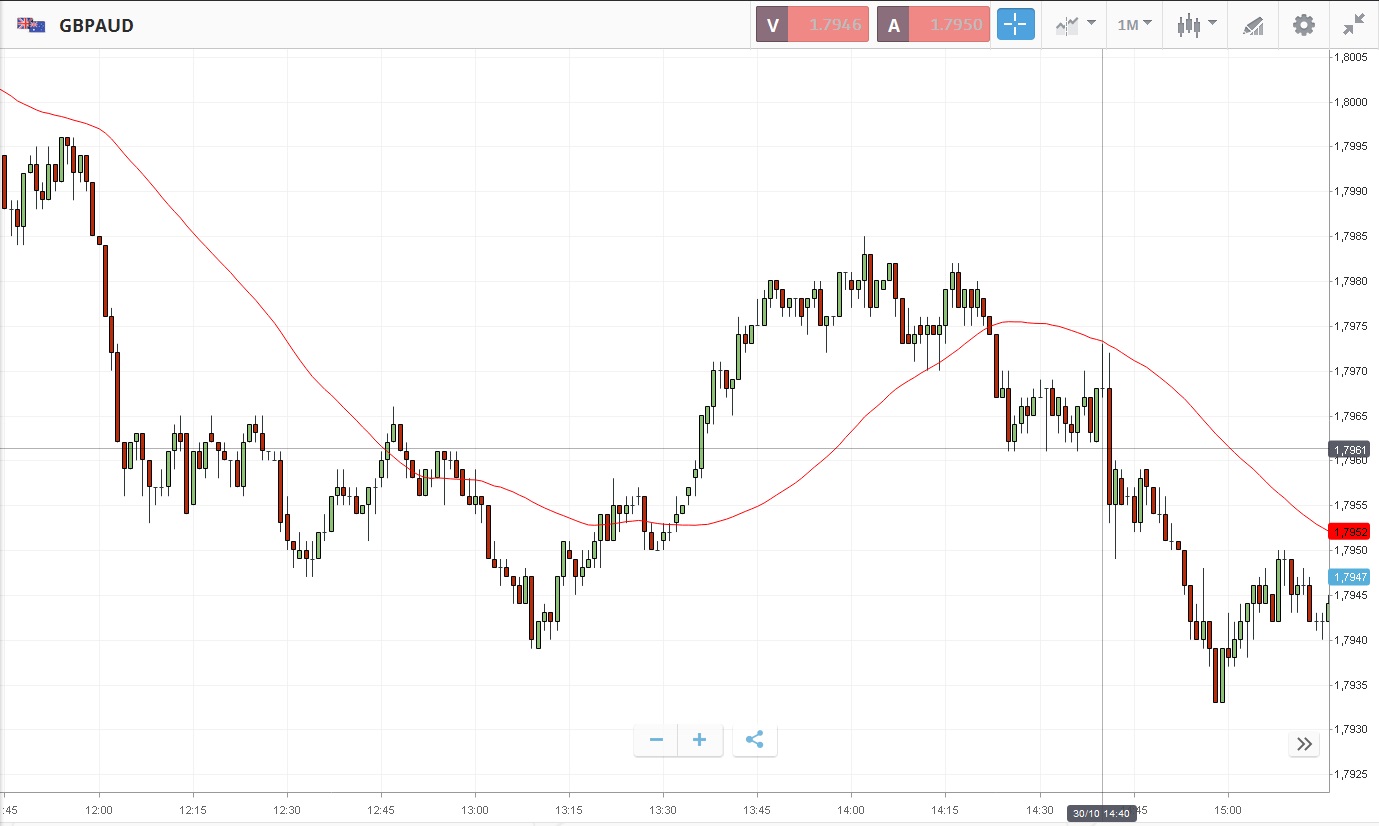This screenshot has width=1379, height=826.
Task: Click the gray crosshair price label 1,7961
Action: (1348, 450)
